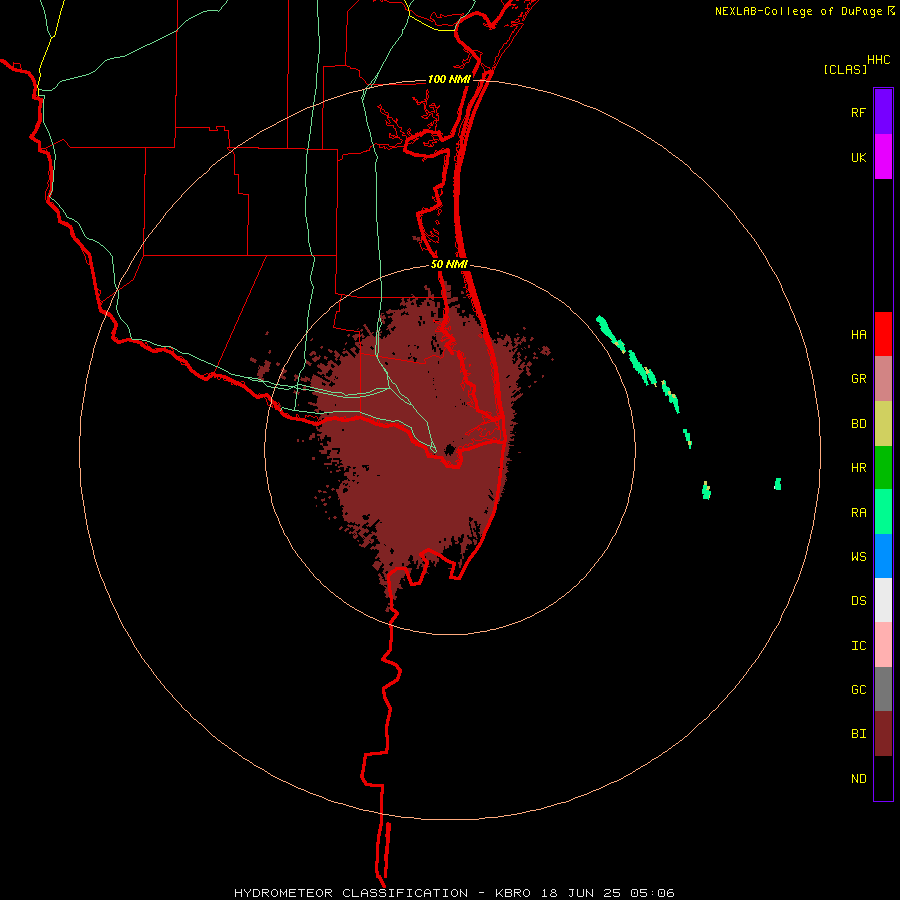Click the HA legend label
This screenshot has height=900, width=900.
coord(858,334)
